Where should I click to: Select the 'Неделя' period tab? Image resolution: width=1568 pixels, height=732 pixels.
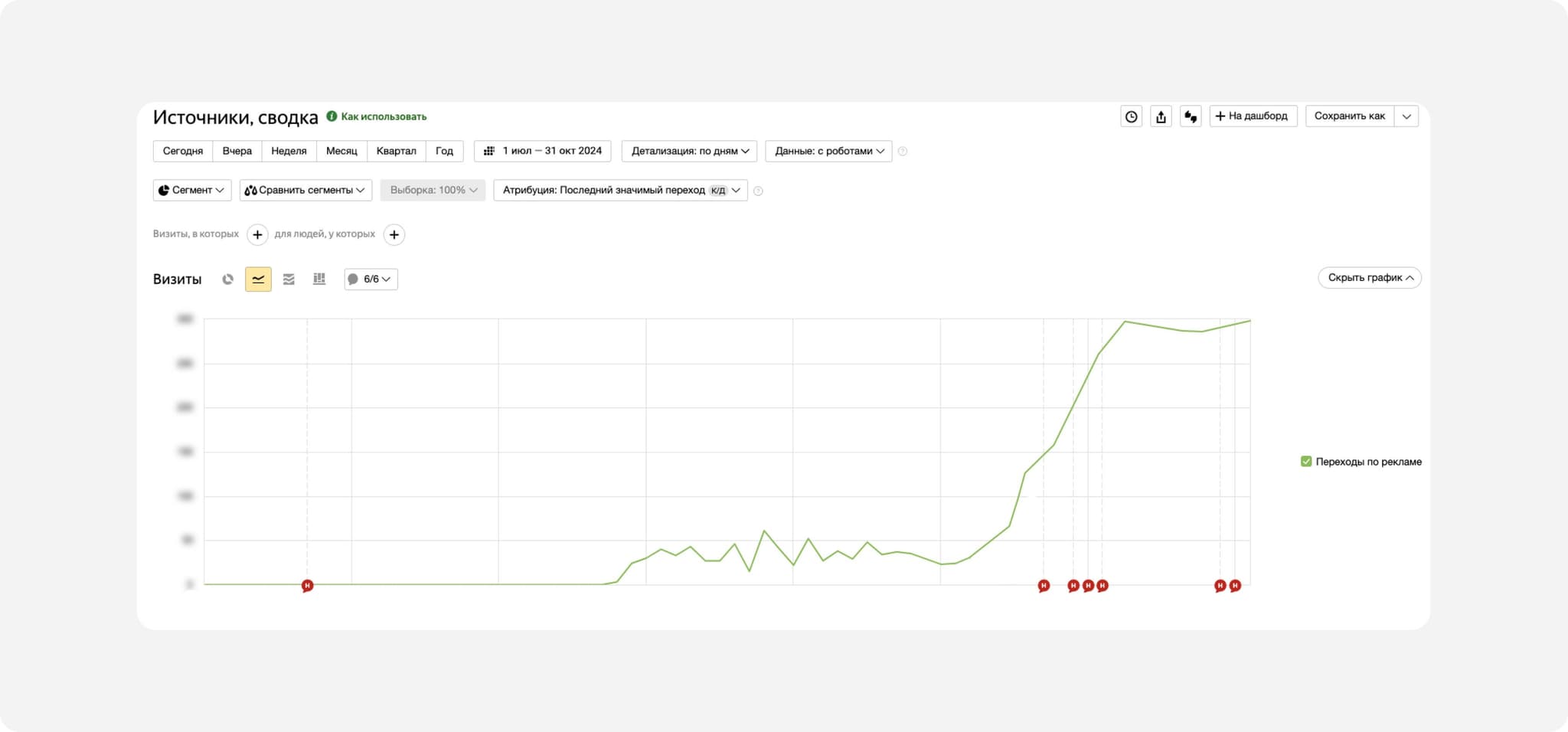pos(289,151)
